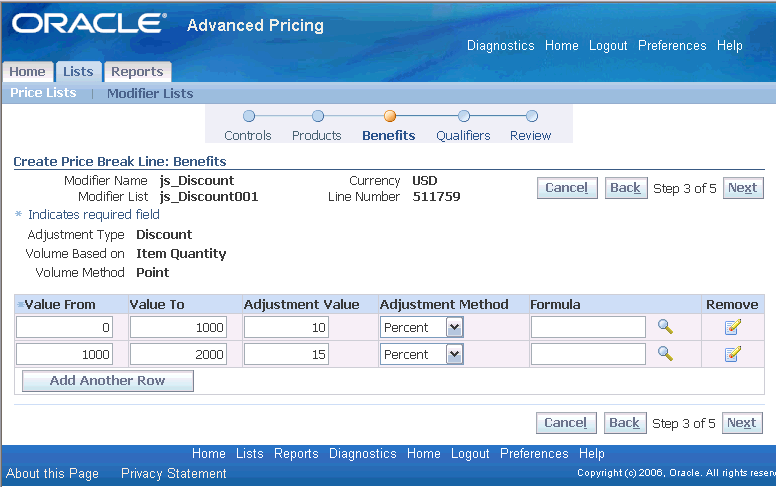This screenshot has width=776, height=487.
Task: Click the top Cancel button
Action: [567, 188]
